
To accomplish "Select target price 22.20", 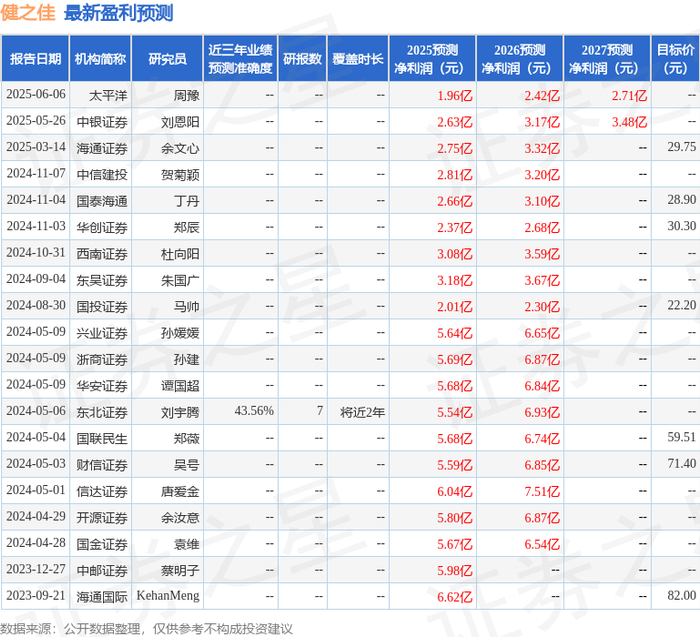I will pyautogui.click(x=682, y=305).
